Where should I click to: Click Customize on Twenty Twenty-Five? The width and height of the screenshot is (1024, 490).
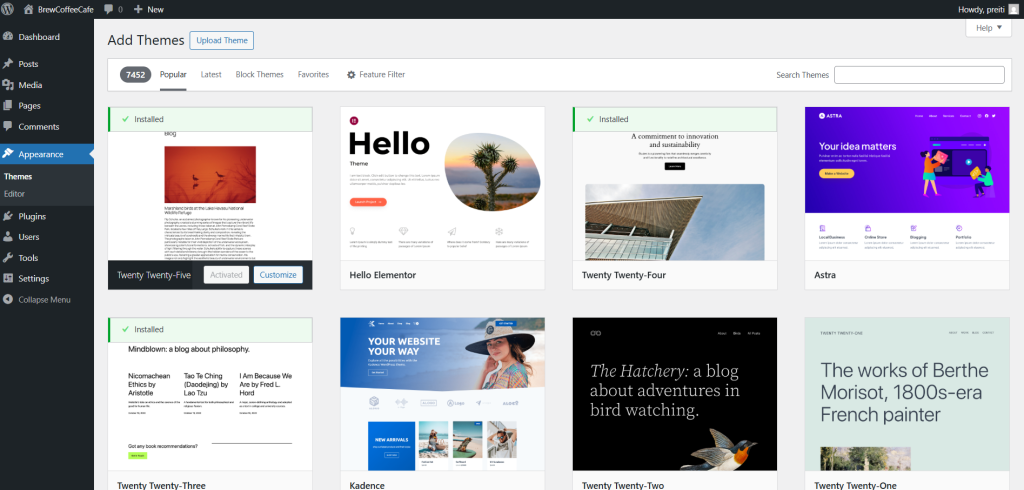278,275
